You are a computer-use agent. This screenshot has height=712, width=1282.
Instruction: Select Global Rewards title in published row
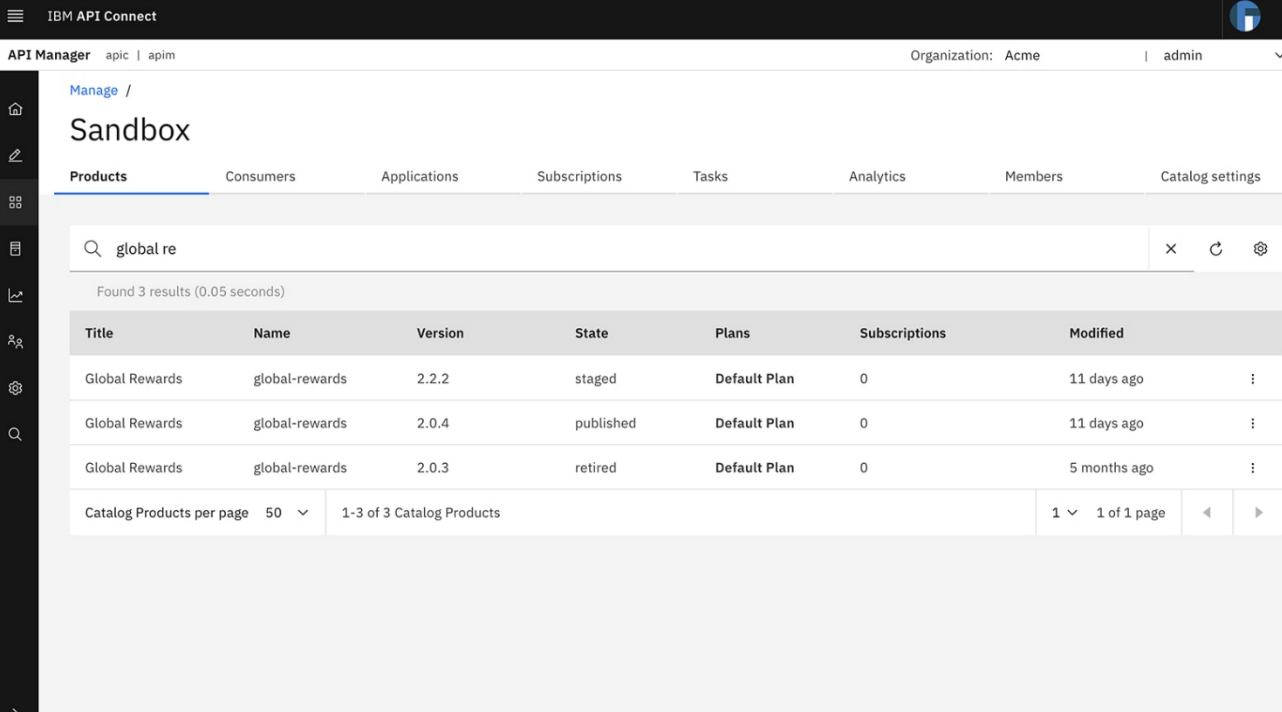(x=134, y=423)
